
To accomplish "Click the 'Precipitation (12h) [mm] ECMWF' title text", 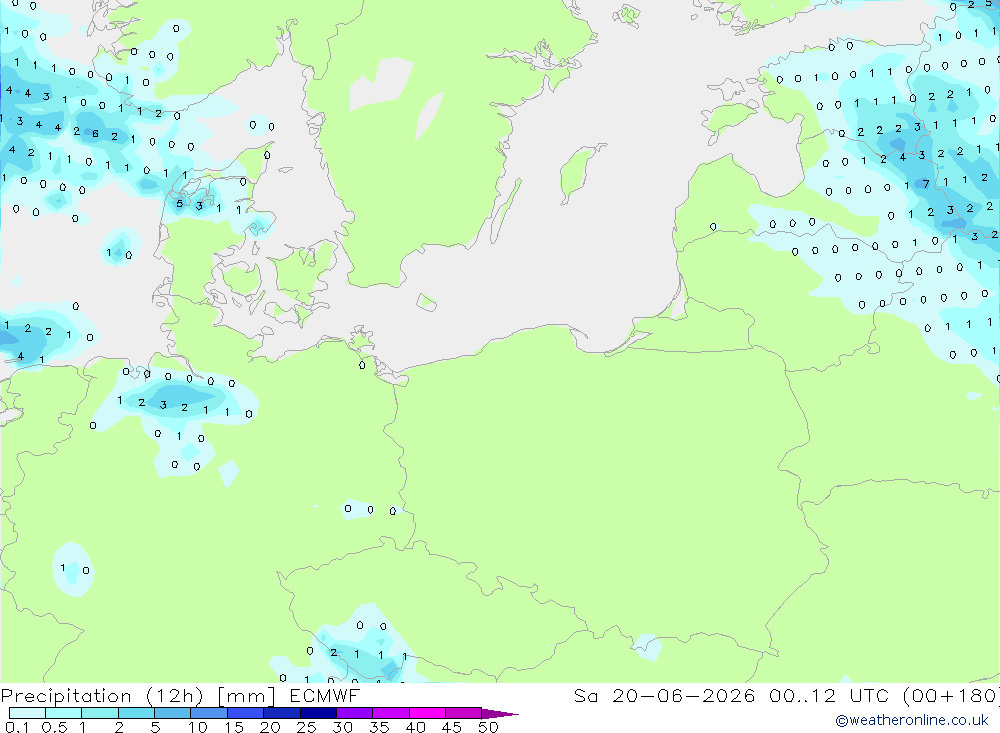I will (180, 696).
